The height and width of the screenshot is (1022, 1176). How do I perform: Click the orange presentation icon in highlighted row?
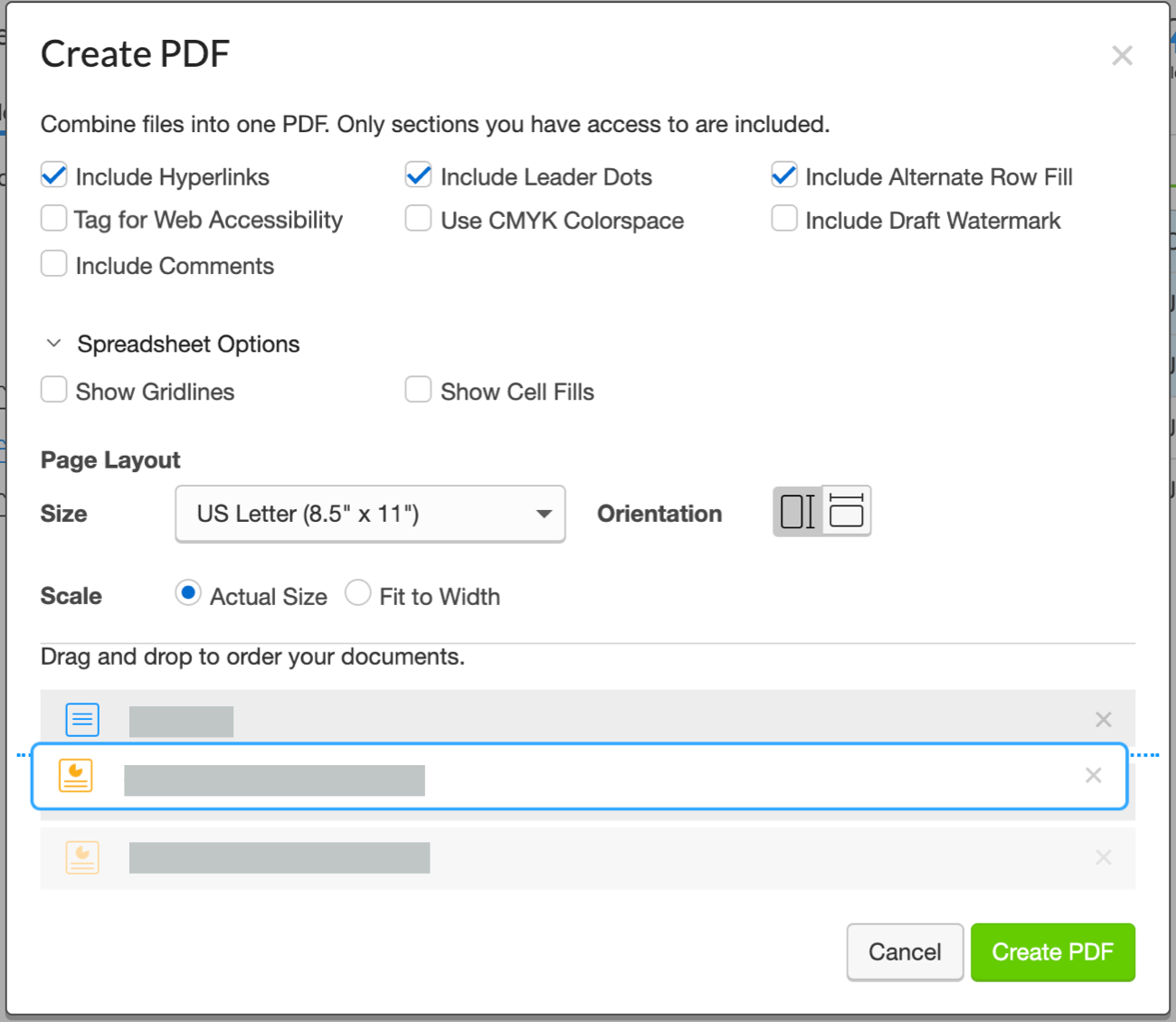coord(76,776)
